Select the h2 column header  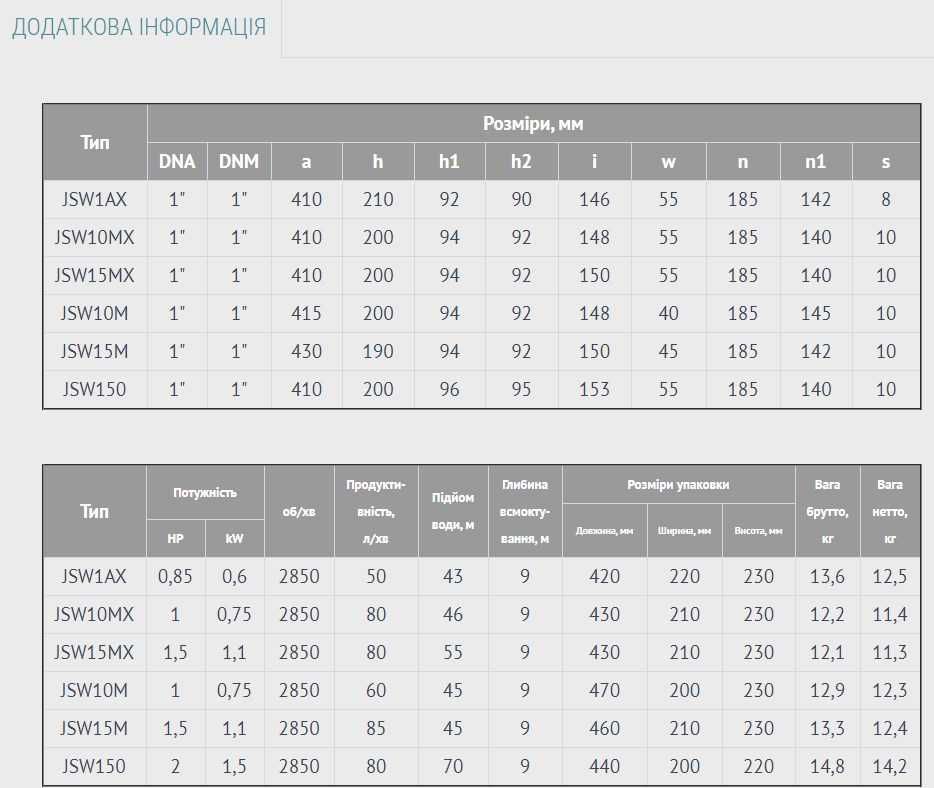521,161
